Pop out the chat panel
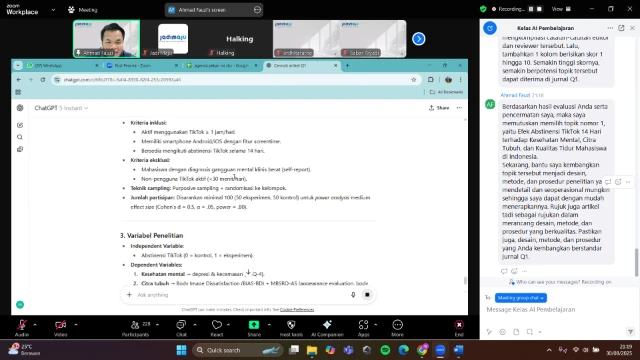The width and height of the screenshot is (640, 360). pos(621,28)
